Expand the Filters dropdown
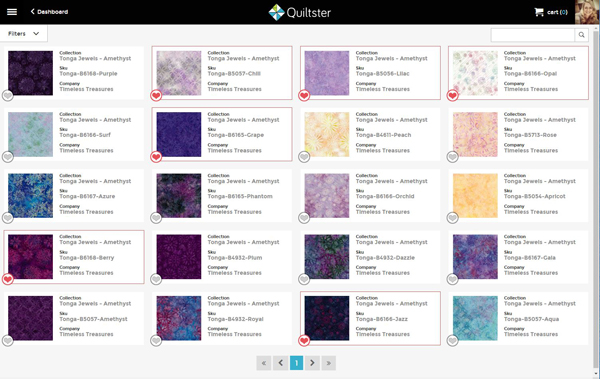This screenshot has height=379, width=600. click(24, 34)
